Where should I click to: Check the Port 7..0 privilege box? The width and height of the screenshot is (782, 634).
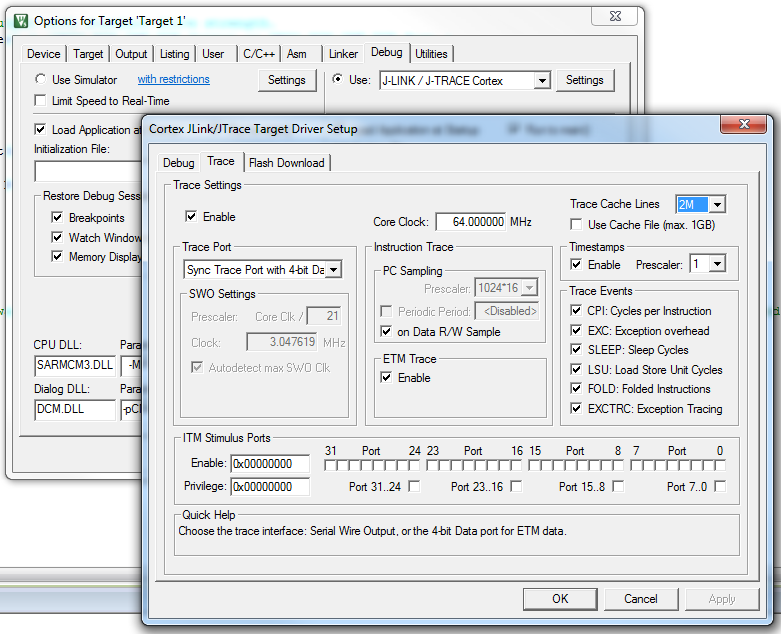tap(720, 486)
